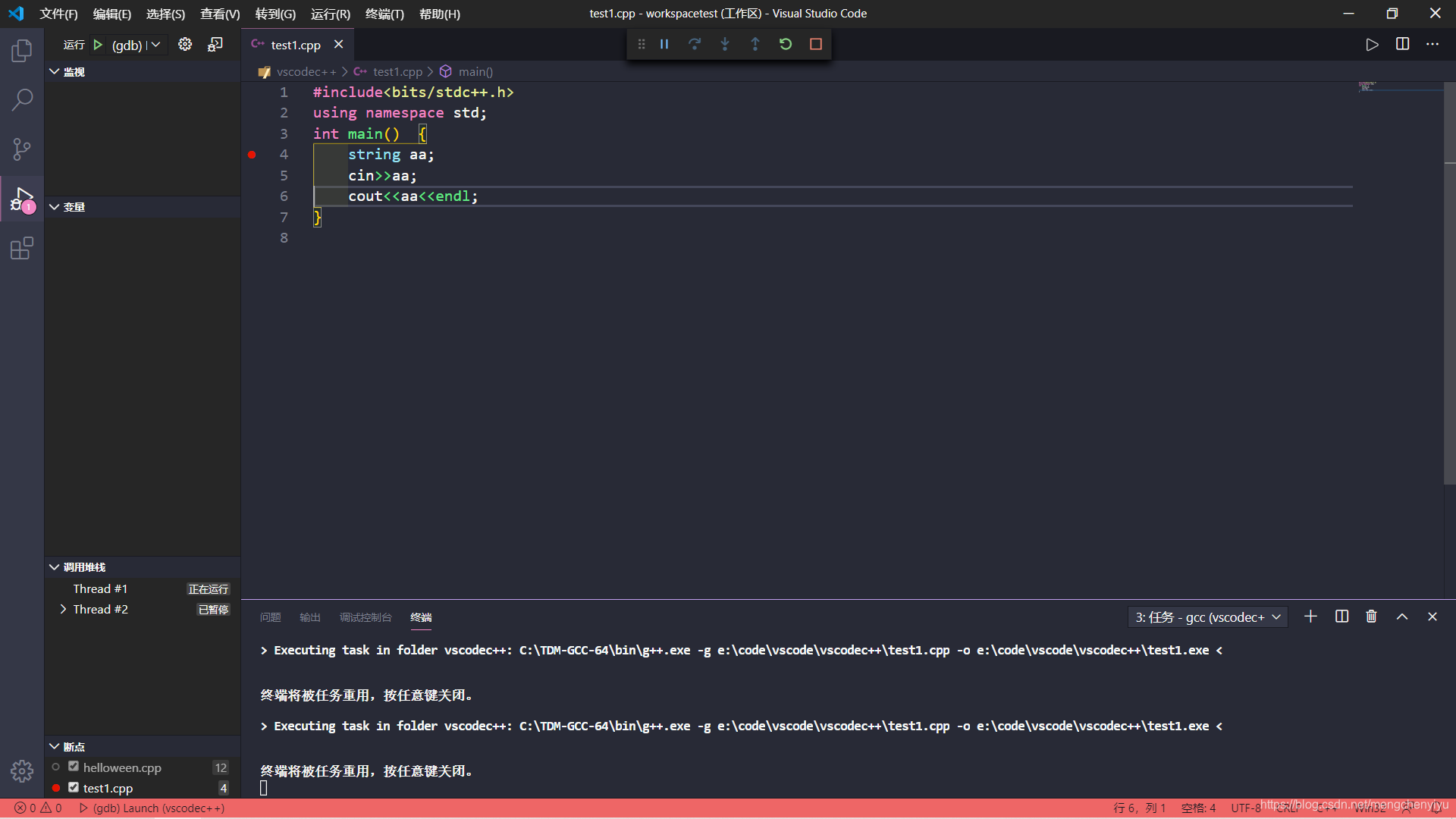Screen dimensions: 1456x819
Task: Click the Step Into debug icon
Action: 725,44
